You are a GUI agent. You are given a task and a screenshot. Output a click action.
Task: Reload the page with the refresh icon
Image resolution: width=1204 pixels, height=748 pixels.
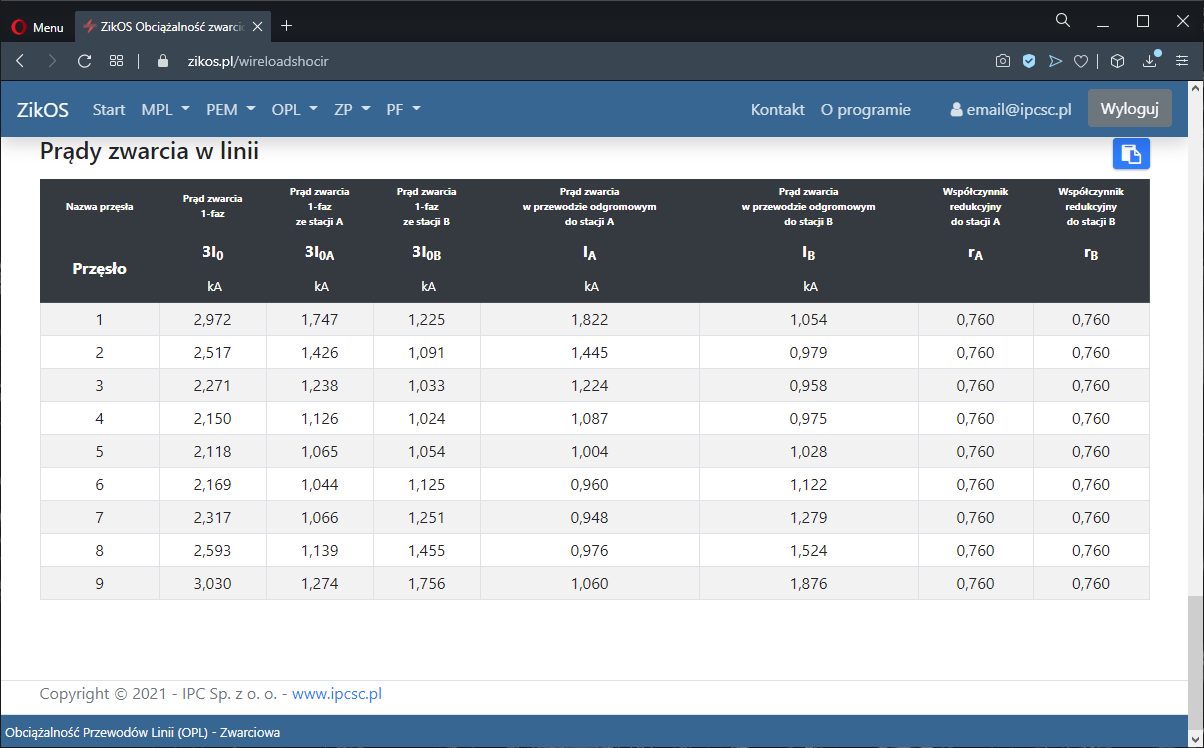coord(84,61)
